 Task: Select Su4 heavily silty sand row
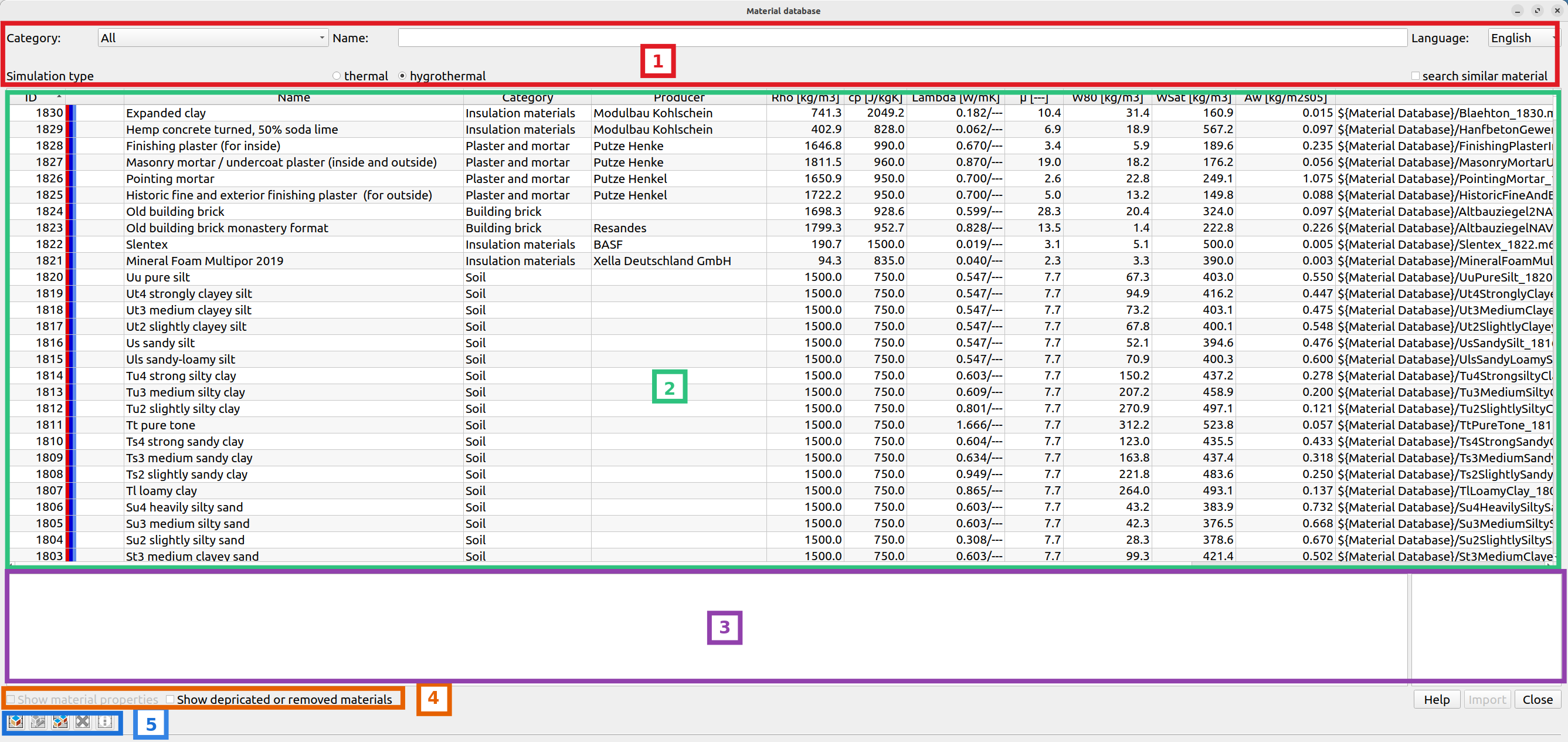point(782,507)
